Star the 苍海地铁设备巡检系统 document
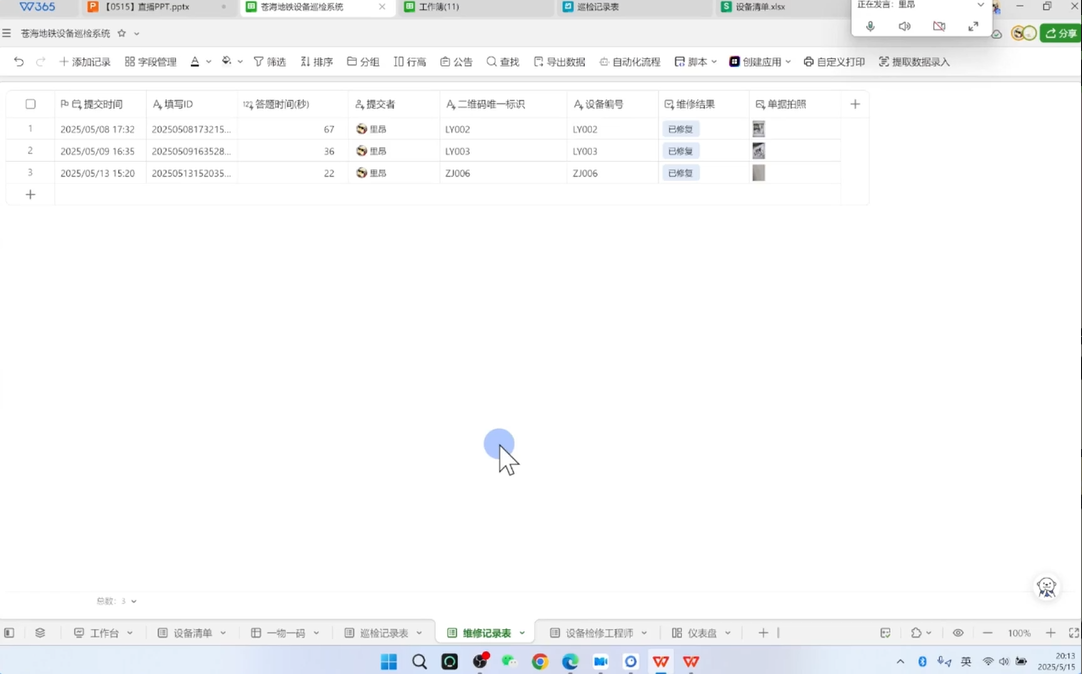The height and width of the screenshot is (674, 1082). pyautogui.click(x=122, y=33)
